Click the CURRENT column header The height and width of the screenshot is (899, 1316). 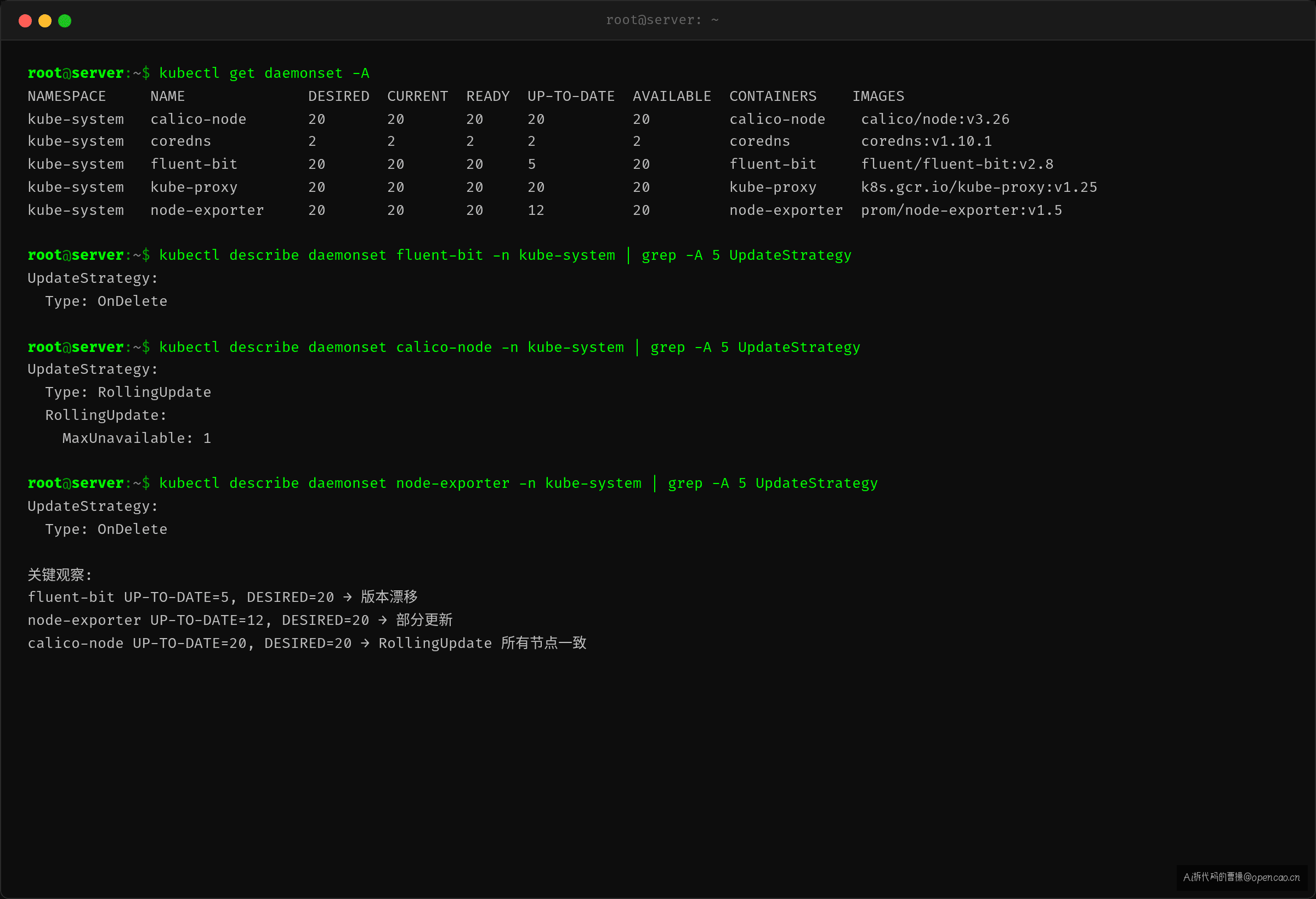click(418, 96)
